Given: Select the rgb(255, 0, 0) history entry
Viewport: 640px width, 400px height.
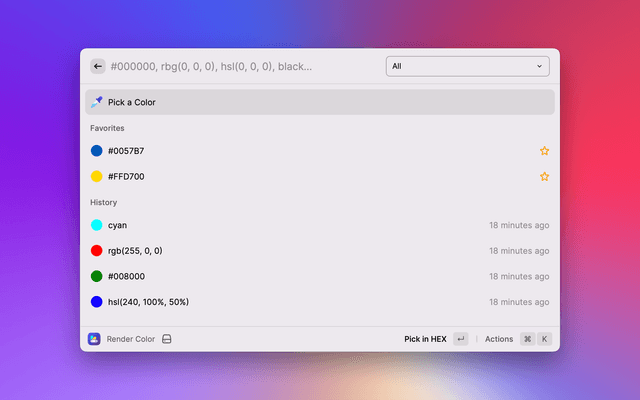Looking at the screenshot, I should pos(135,251).
